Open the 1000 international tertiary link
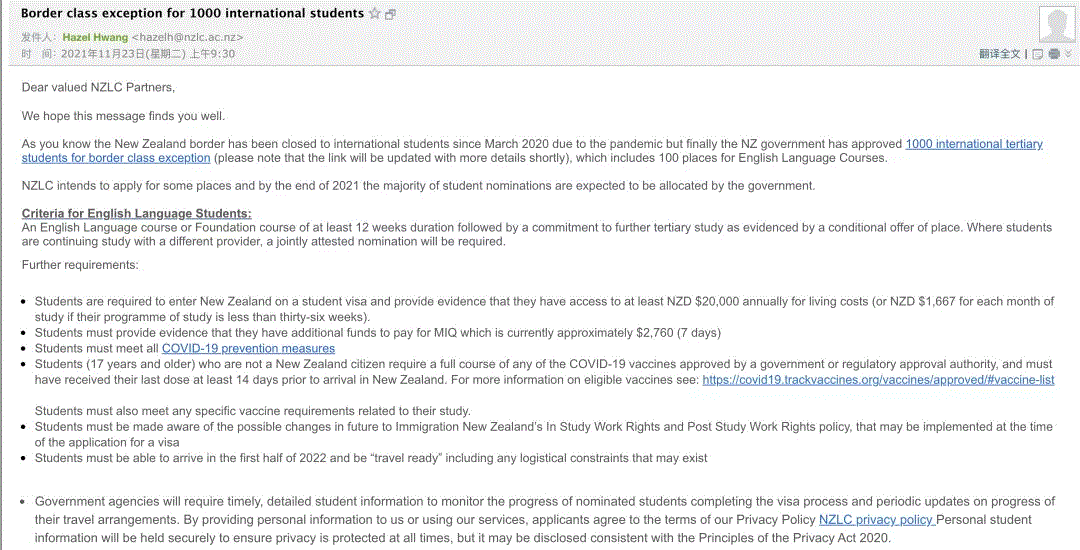 click(973, 144)
